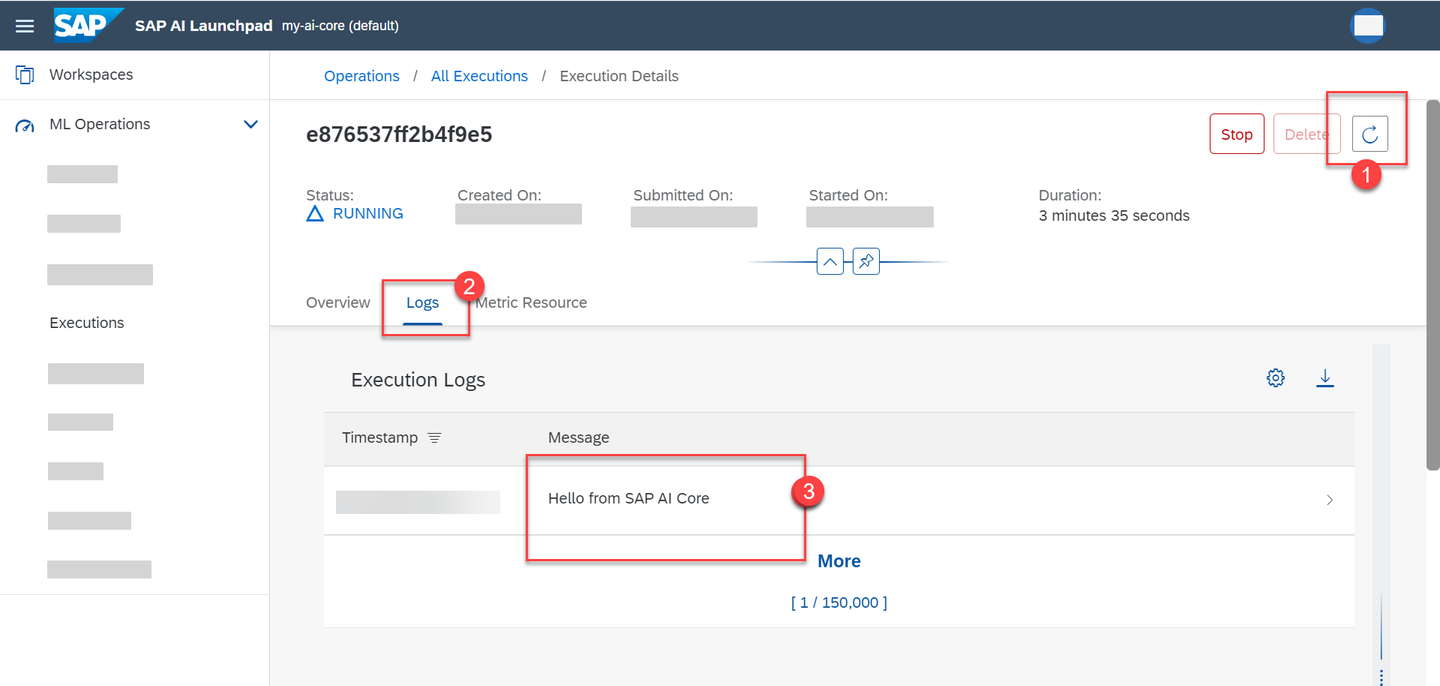Click the page vertical scrollbar
This screenshot has height=686, width=1440.
[1432, 285]
